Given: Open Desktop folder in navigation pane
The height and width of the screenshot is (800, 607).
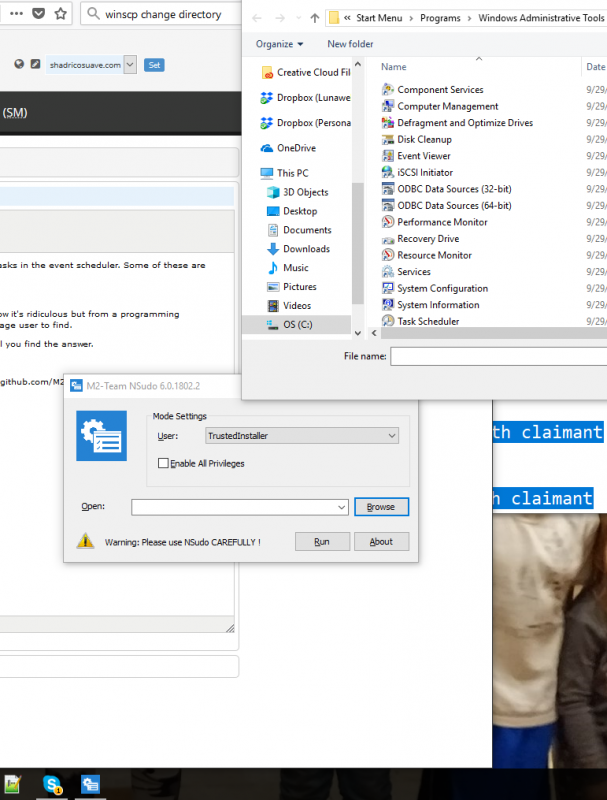Looking at the screenshot, I should (x=292, y=211).
